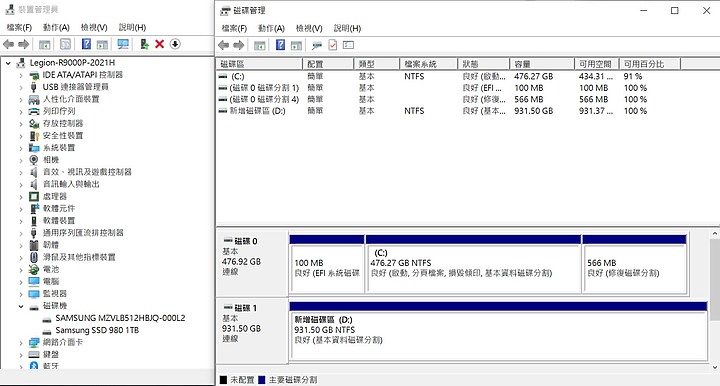Select 電池 battery icon in device tree

34,269
